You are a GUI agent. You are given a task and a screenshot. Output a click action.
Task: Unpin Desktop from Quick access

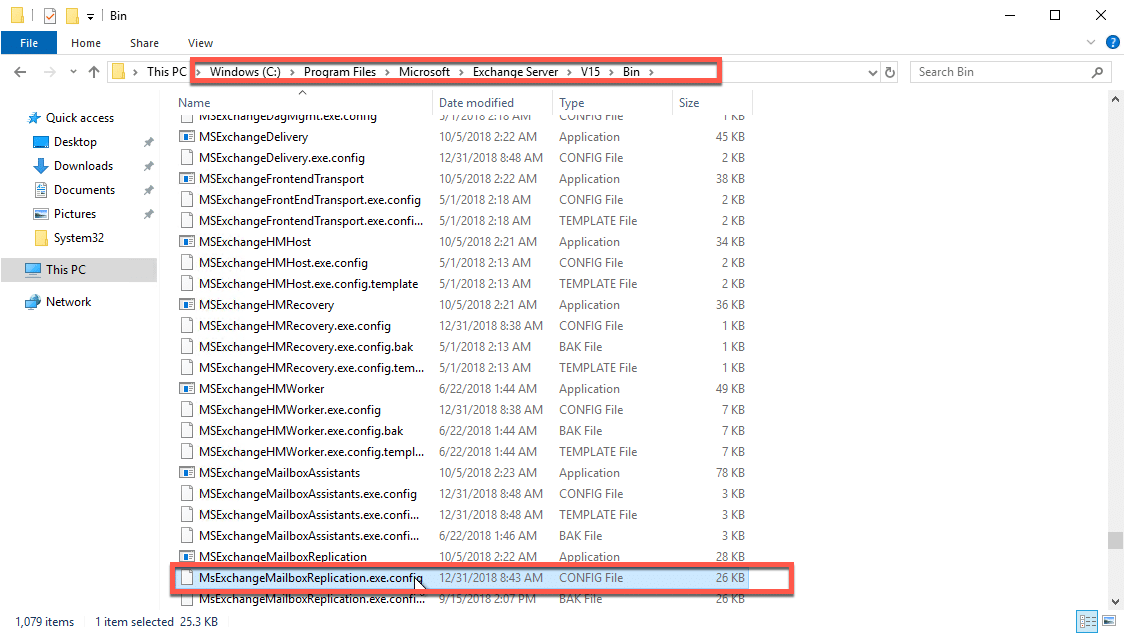[x=148, y=141]
